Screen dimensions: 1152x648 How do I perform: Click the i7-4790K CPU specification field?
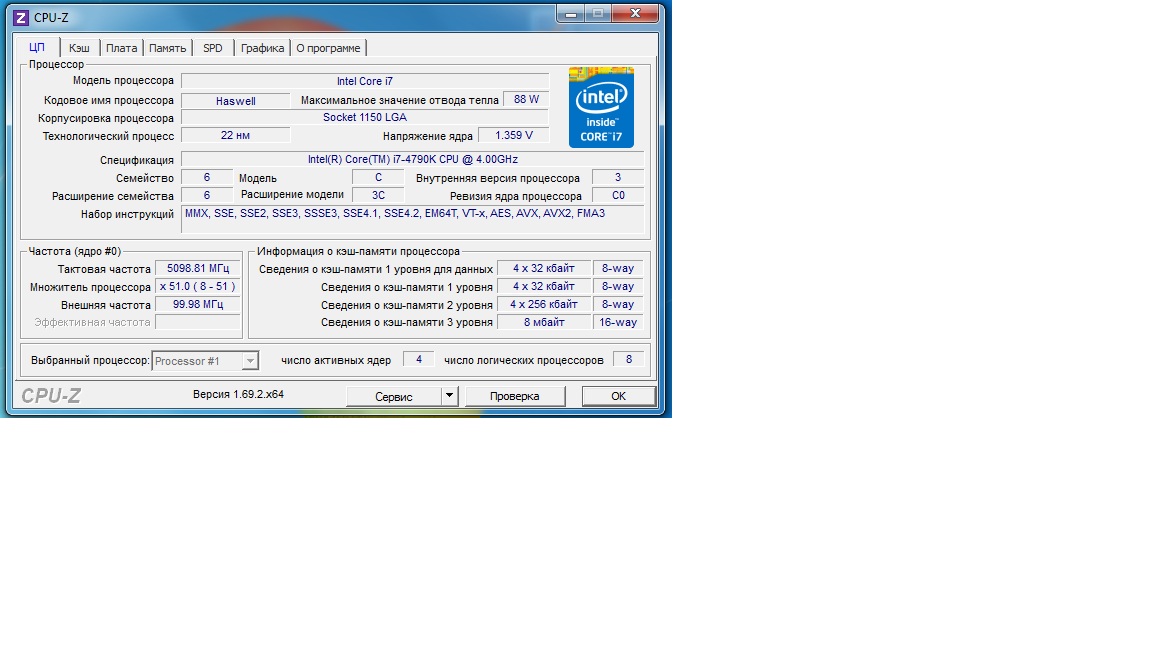[x=413, y=159]
